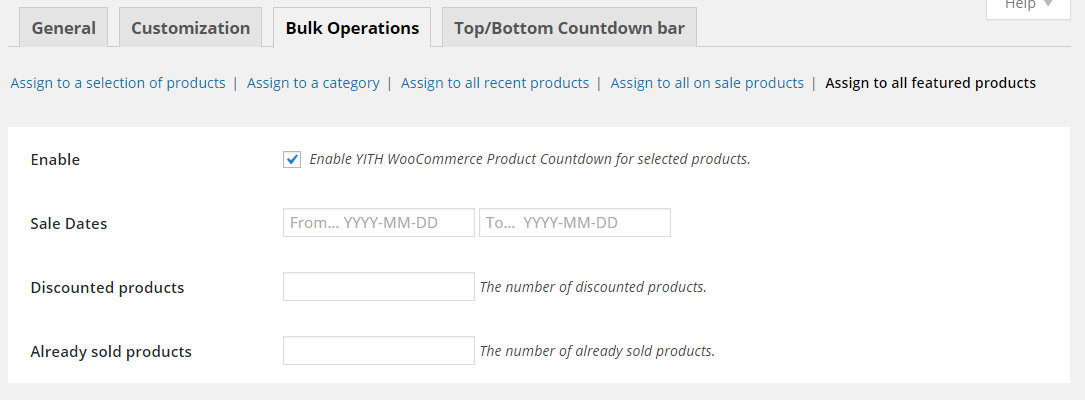The image size is (1085, 400).
Task: Click the bold 'Enable' row label
Action: click(55, 160)
